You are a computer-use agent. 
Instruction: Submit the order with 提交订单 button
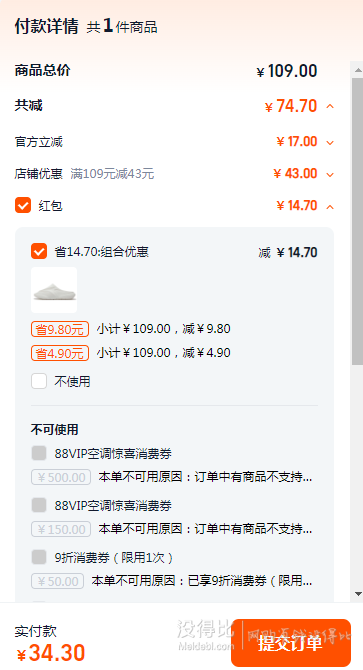[291, 643]
